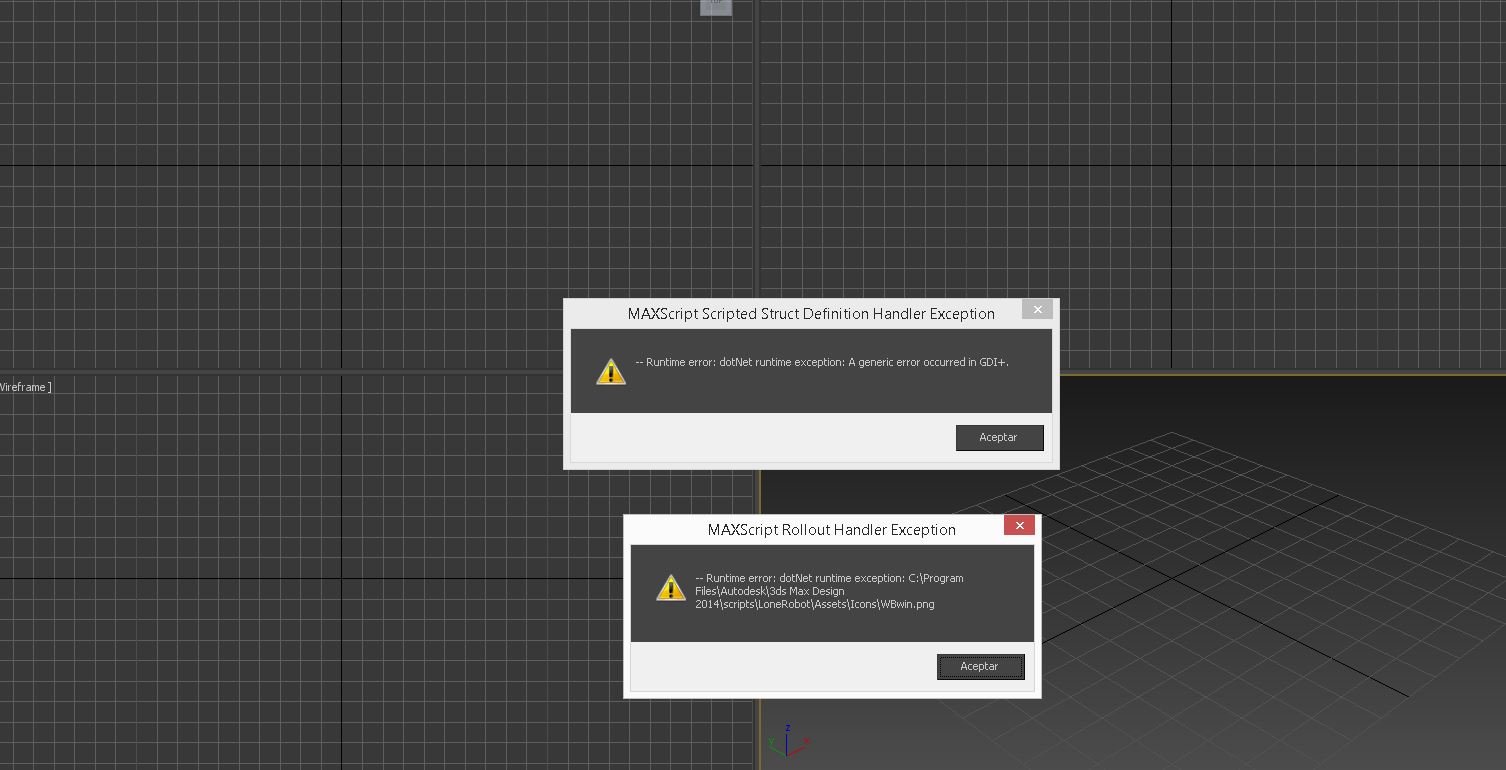
Task: Click title bar of Struct Definition Handler dialog
Action: pyautogui.click(x=810, y=314)
